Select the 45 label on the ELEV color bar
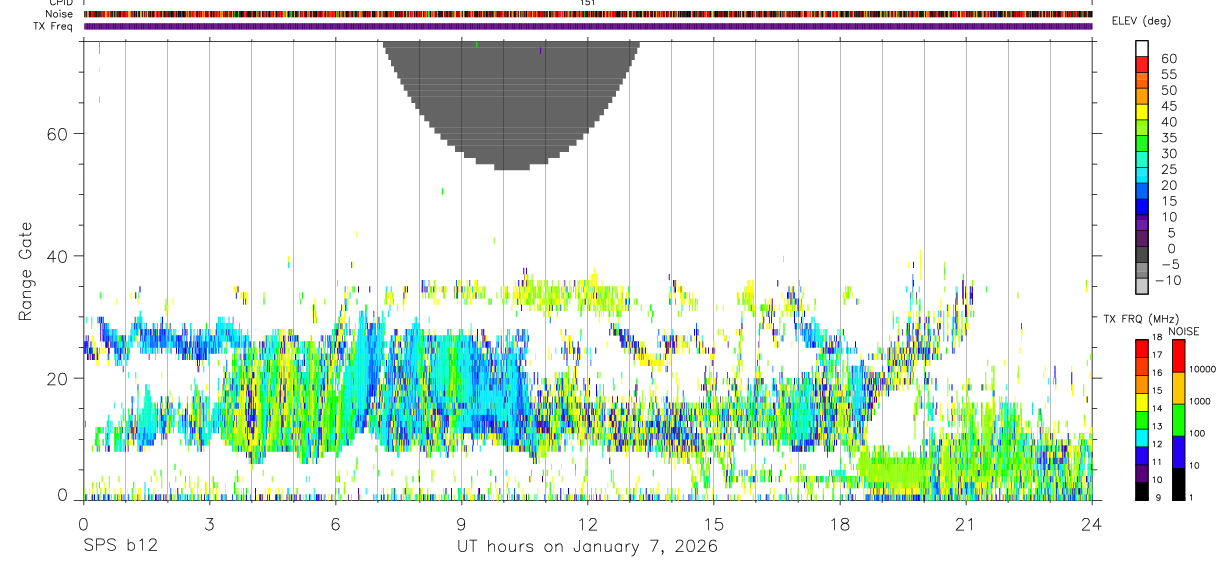Image resolution: width=1228 pixels, height=567 pixels. [x=1168, y=106]
